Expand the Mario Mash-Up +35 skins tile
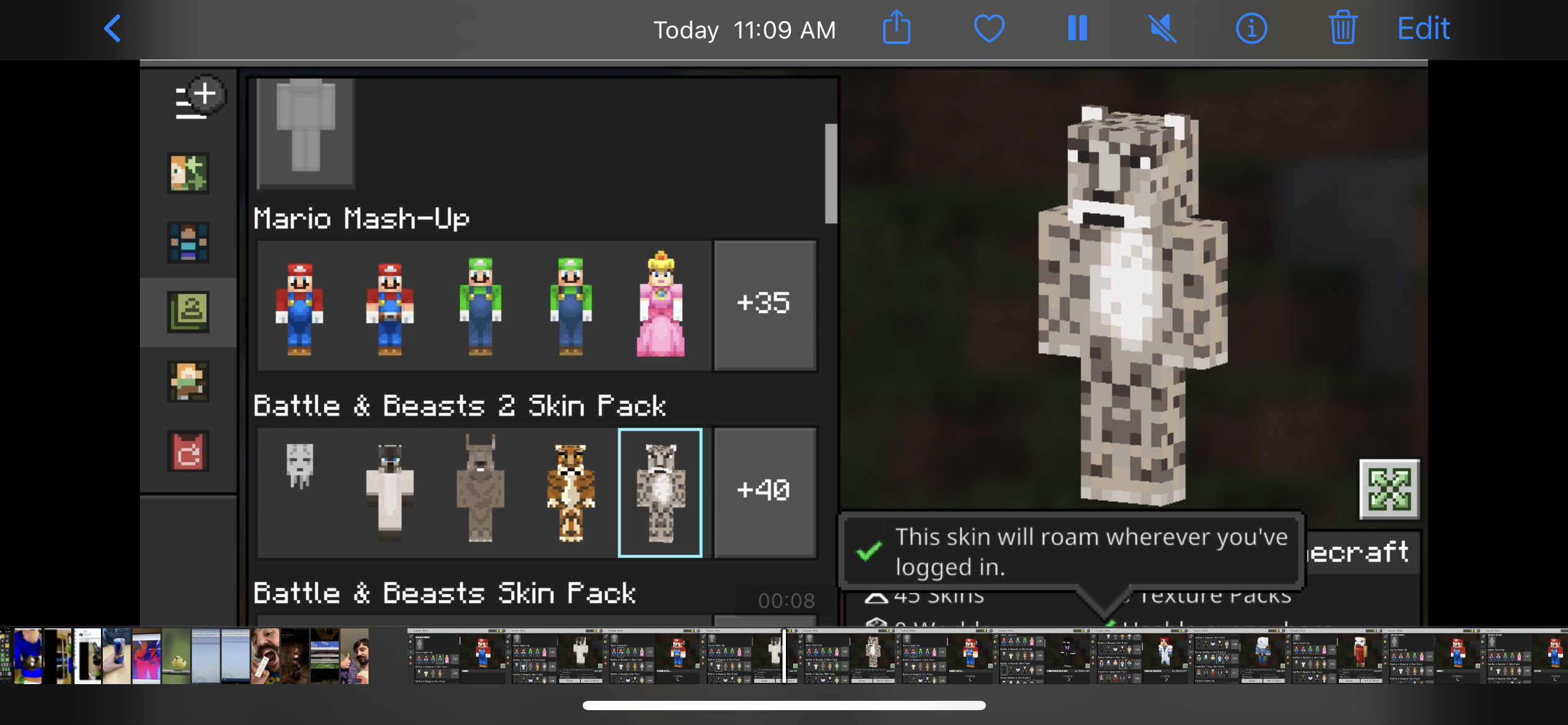This screenshot has height=725, width=1568. (x=764, y=304)
